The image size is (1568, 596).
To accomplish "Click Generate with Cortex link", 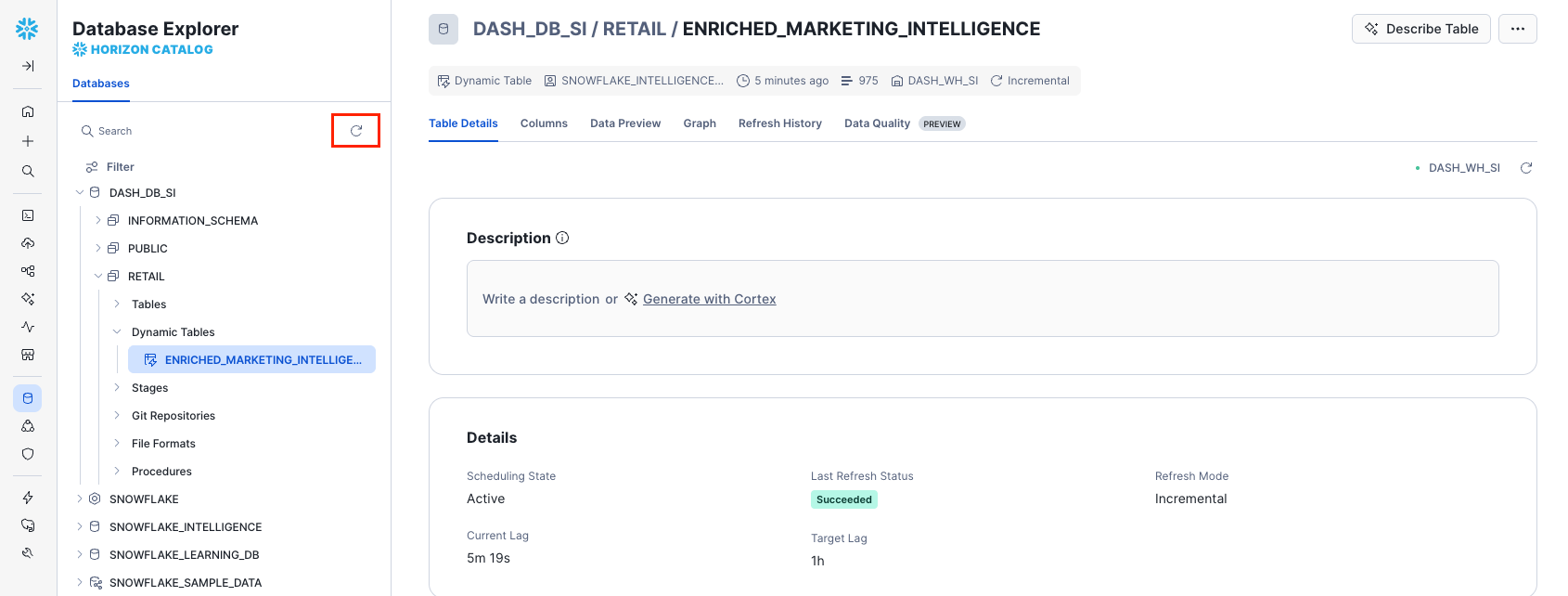I will pos(709,299).
